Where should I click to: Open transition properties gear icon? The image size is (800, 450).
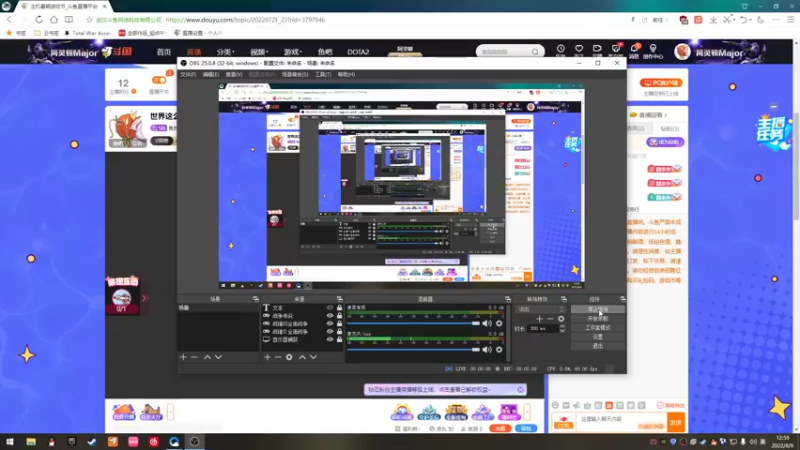coord(561,319)
